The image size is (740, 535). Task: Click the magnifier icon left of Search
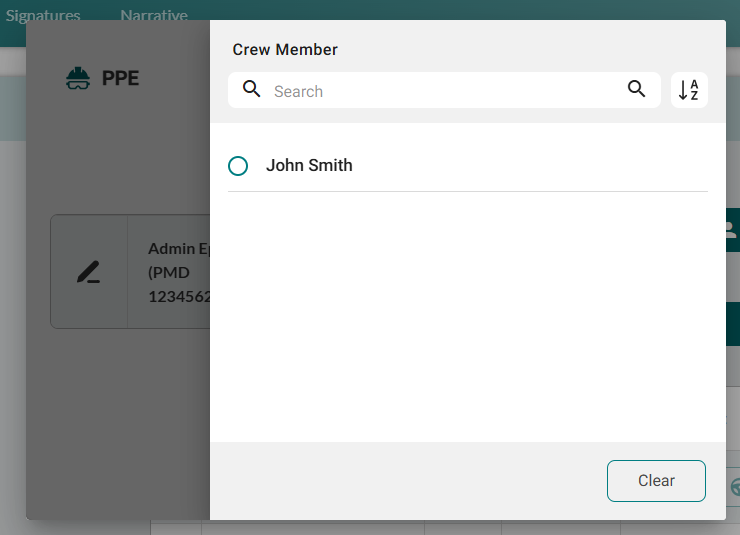(x=252, y=90)
